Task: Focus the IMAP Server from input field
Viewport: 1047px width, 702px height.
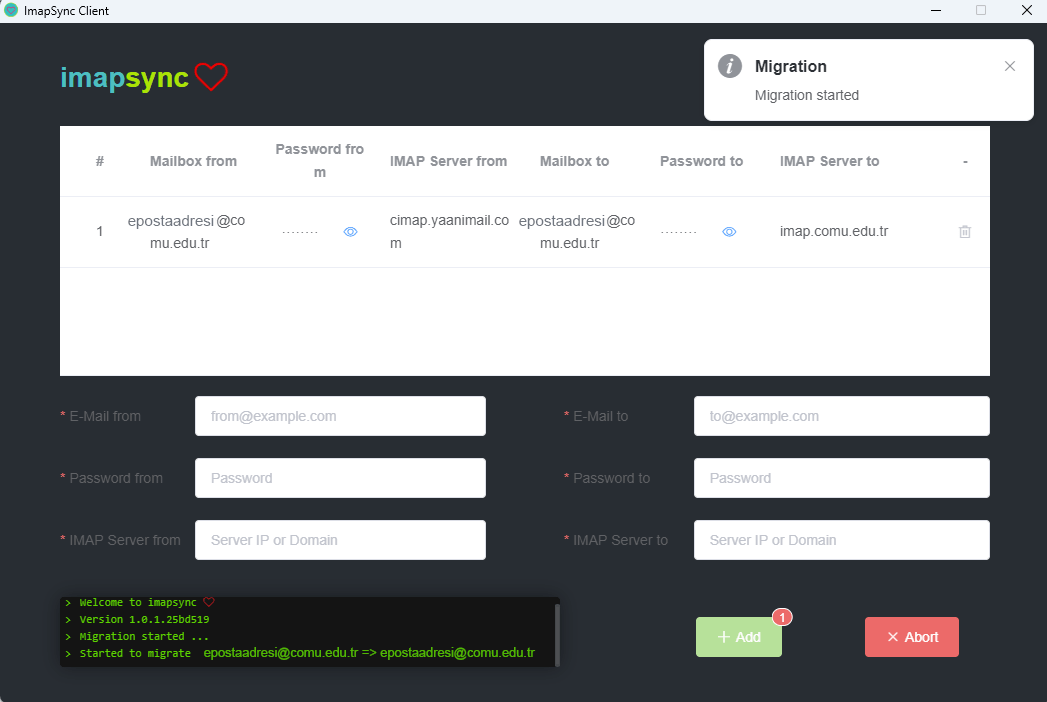Action: [340, 540]
